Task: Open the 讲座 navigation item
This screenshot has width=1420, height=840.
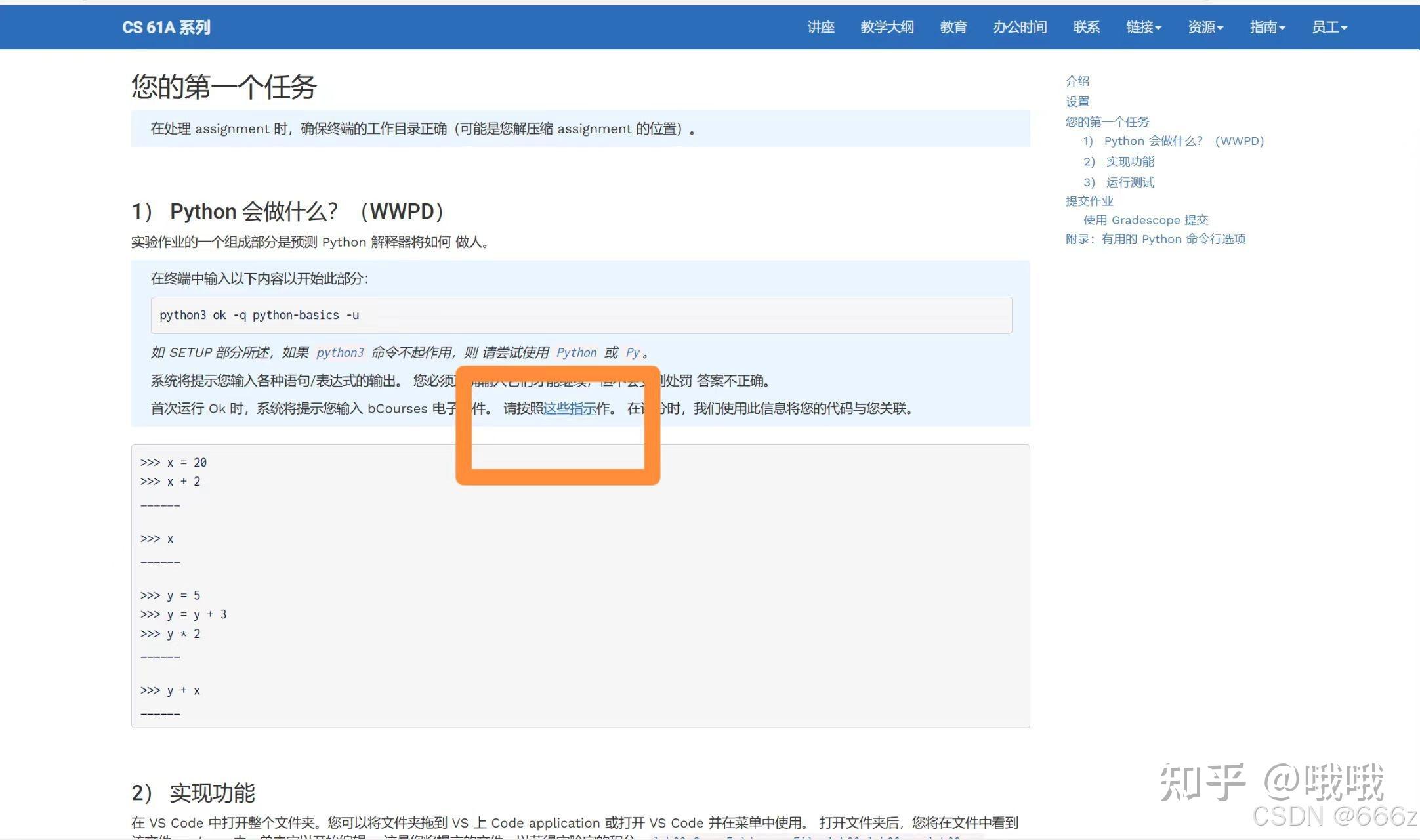Action: pyautogui.click(x=820, y=27)
